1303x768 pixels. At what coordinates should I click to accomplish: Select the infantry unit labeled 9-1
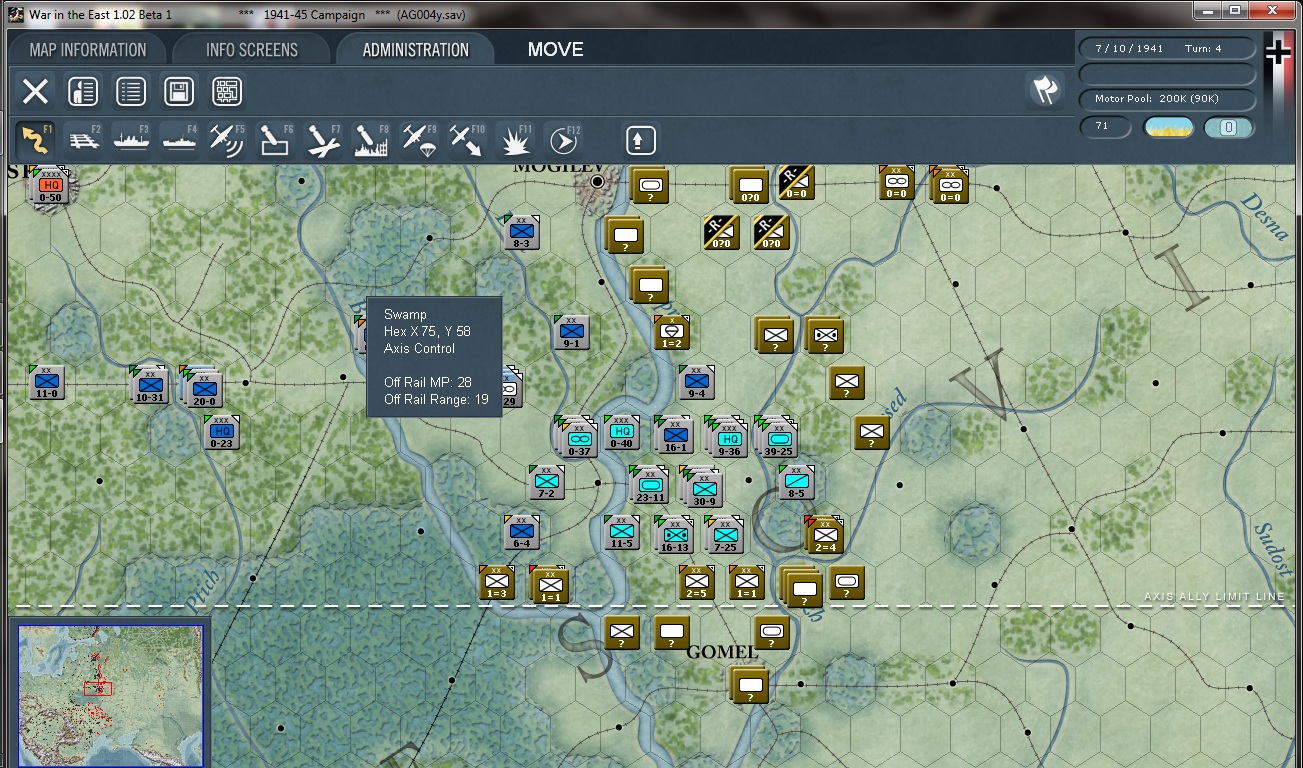[x=571, y=333]
